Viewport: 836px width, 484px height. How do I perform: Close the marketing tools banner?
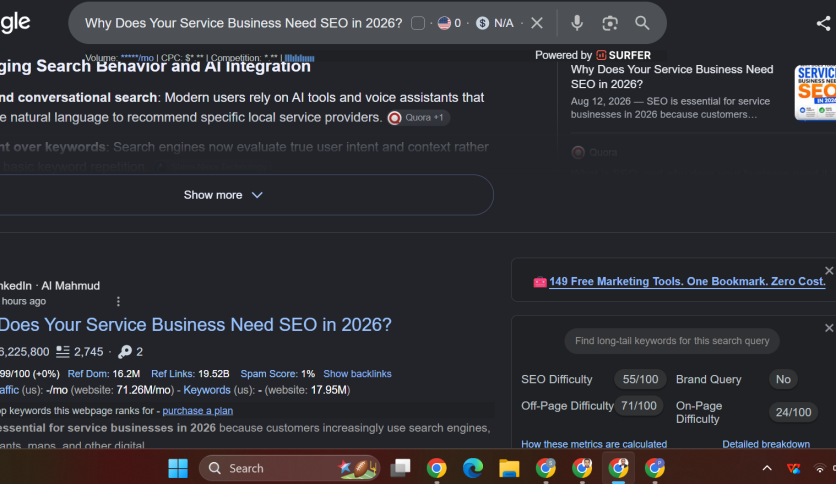tap(829, 271)
